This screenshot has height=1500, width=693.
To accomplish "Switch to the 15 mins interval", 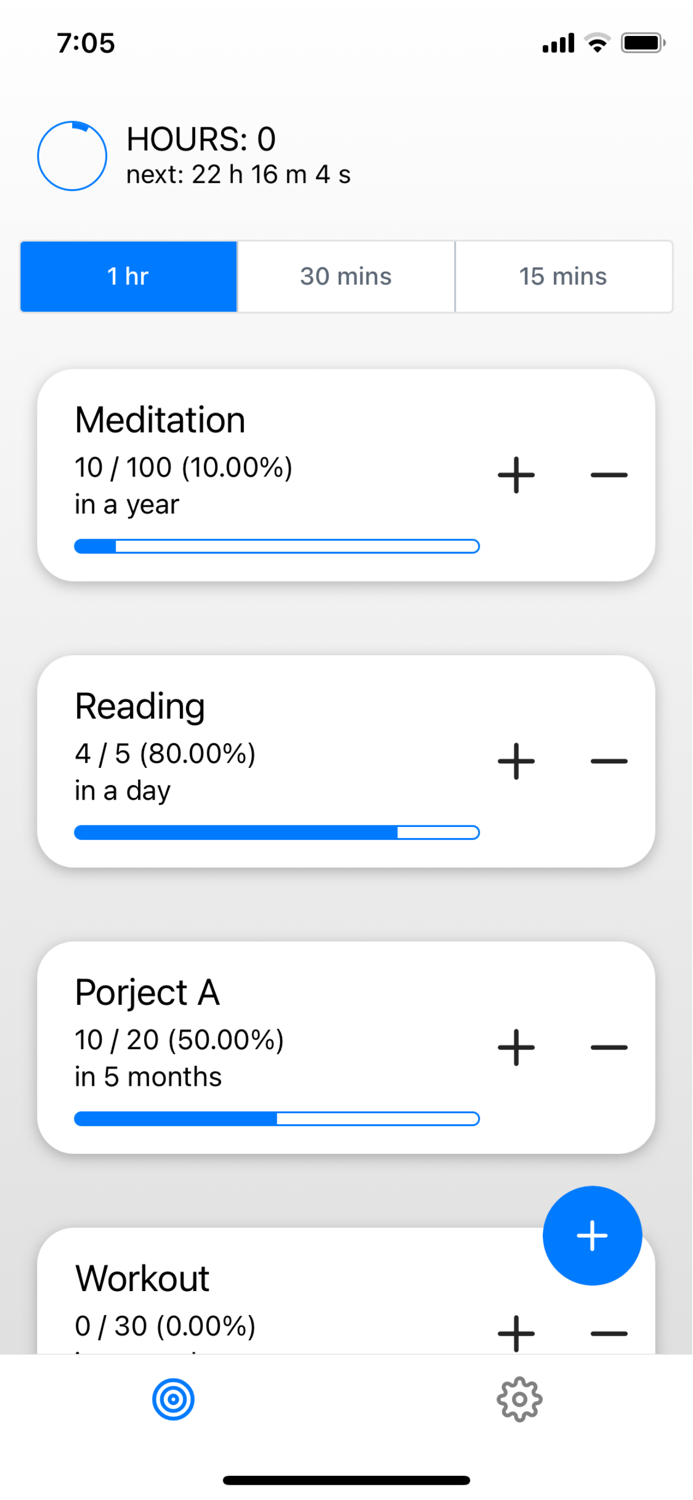I will [564, 276].
